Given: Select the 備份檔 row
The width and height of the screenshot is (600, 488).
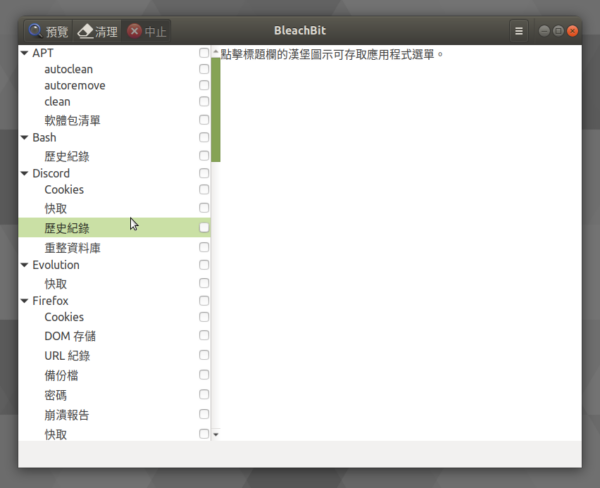Looking at the screenshot, I should [114, 375].
